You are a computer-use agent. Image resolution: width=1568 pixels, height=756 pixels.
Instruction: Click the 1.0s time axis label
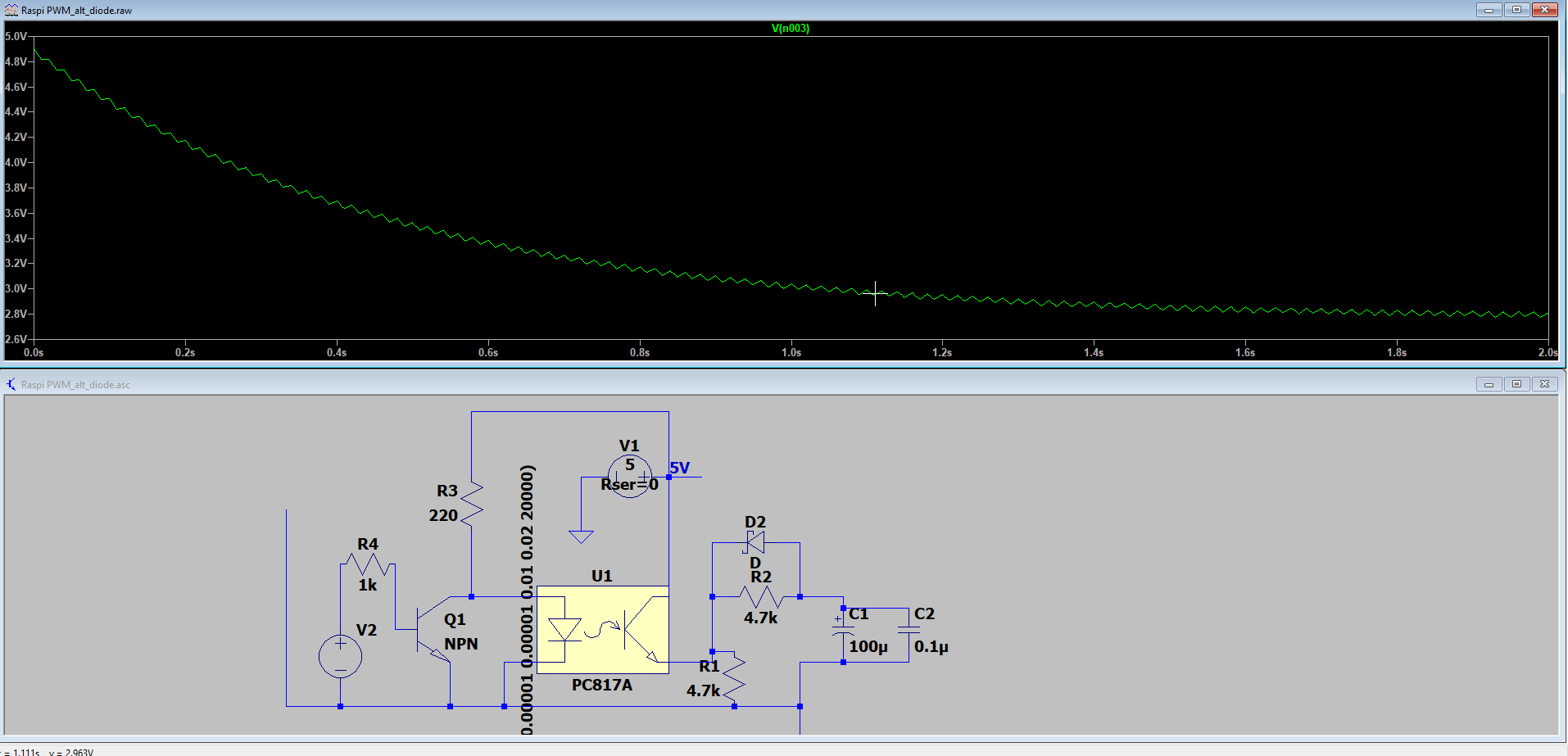[x=791, y=352]
